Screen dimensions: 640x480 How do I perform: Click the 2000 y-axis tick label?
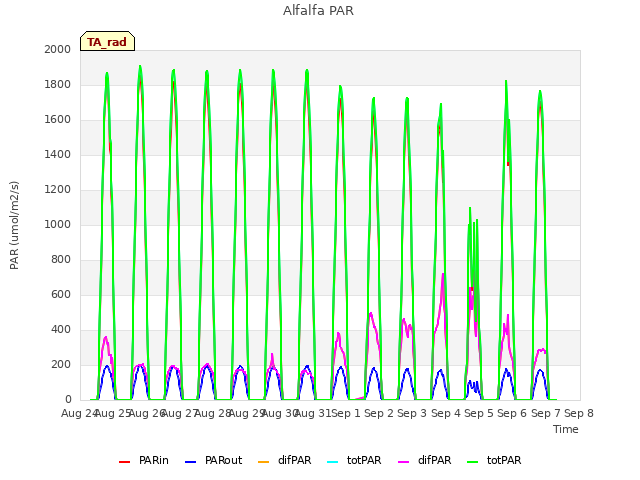pos(58,49)
